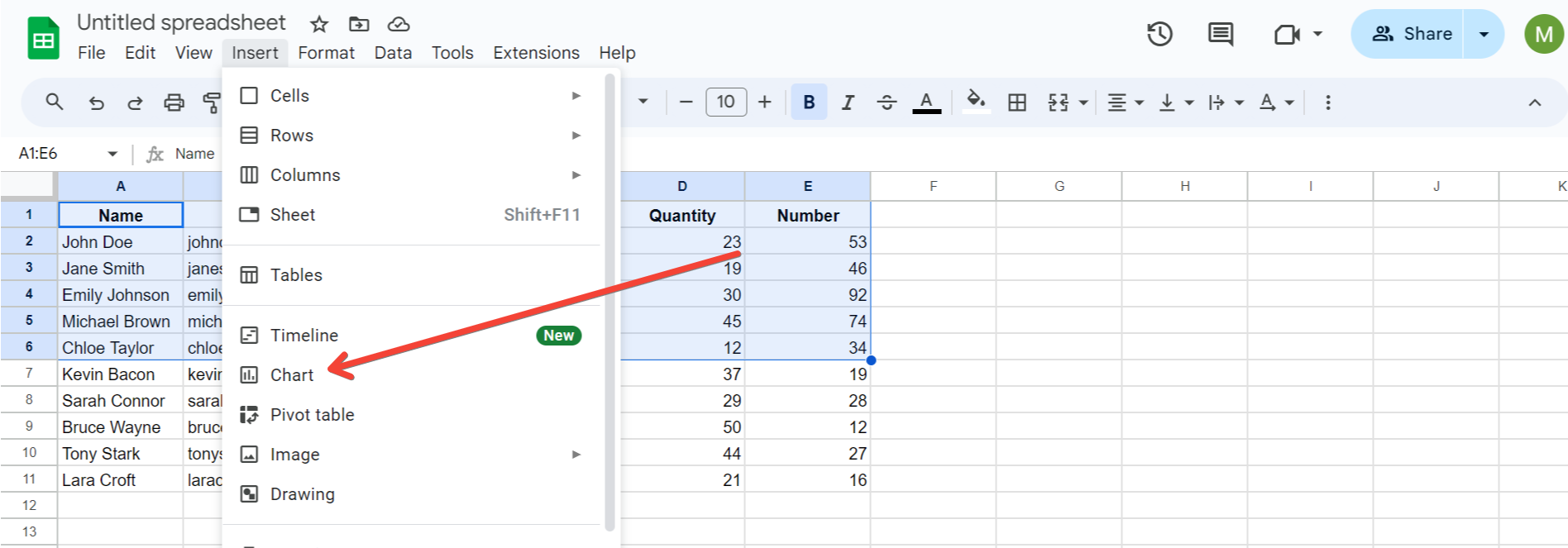This screenshot has width=1568, height=548.
Task: Click the spreadsheet title Untitled spreadsheet
Action: [x=181, y=22]
